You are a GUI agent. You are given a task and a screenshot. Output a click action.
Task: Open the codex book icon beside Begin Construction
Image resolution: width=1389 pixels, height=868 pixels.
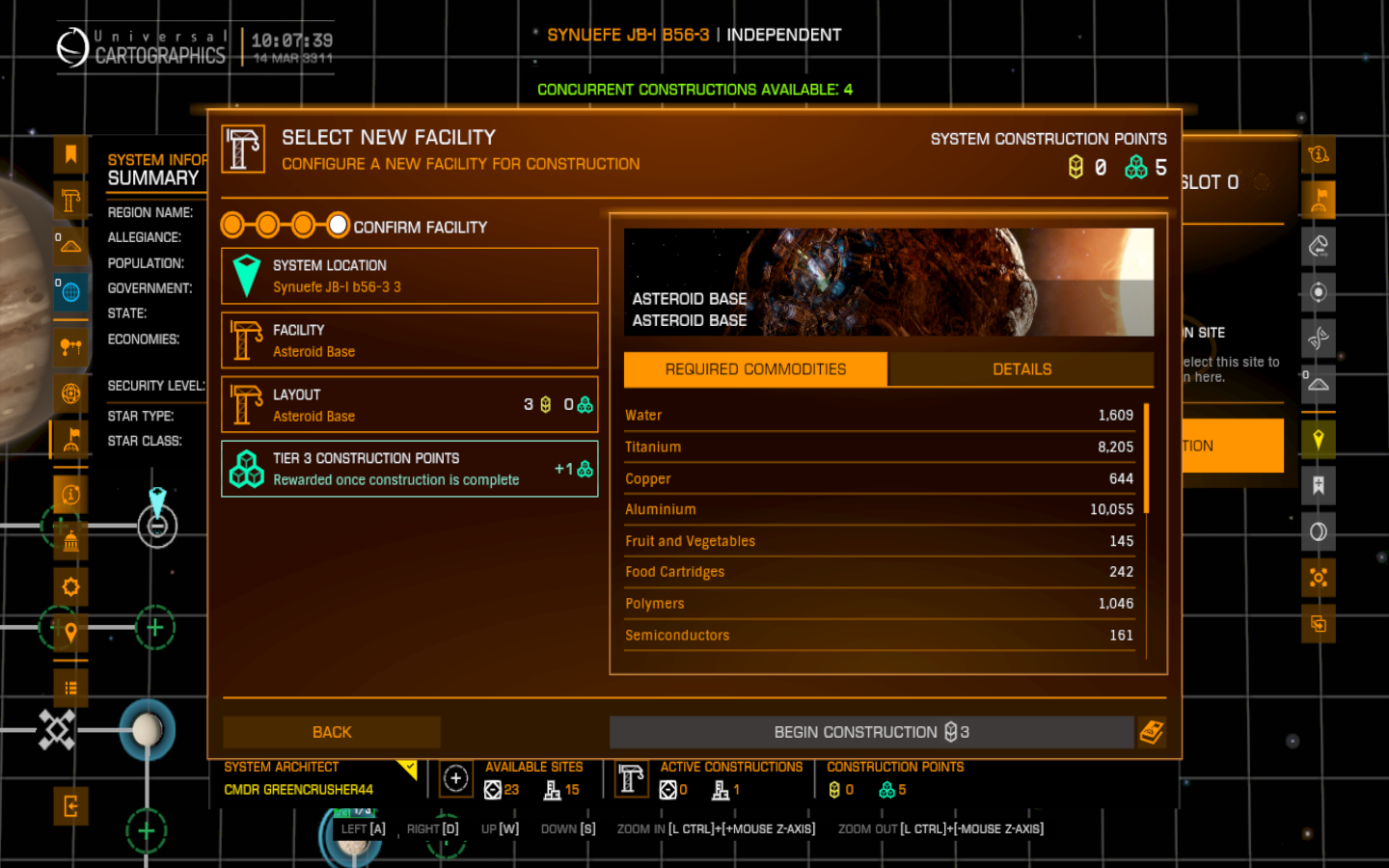(x=1152, y=732)
